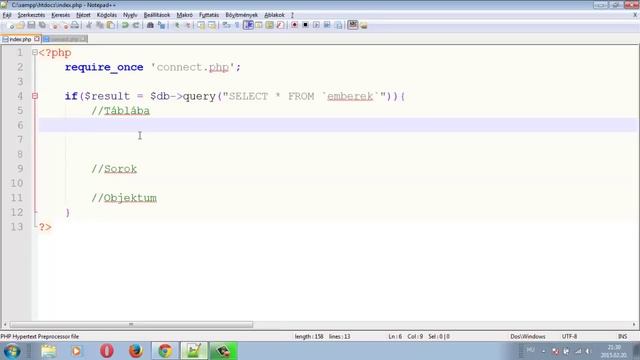
Task: Open Windows Explorer from the taskbar
Action: (49, 351)
